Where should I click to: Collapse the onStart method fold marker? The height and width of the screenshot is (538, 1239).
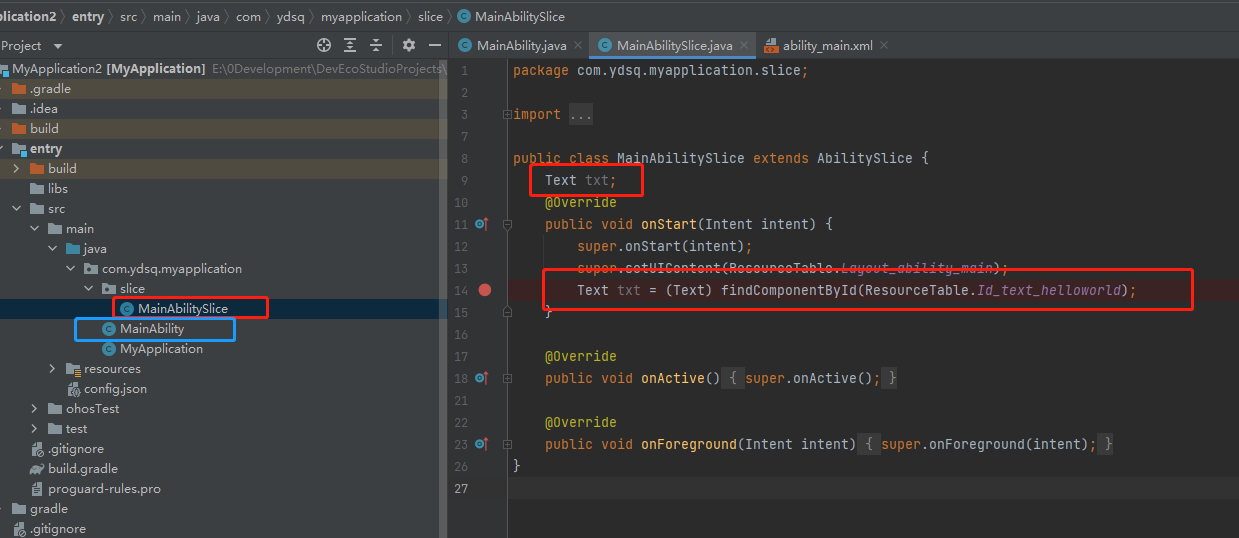click(507, 224)
